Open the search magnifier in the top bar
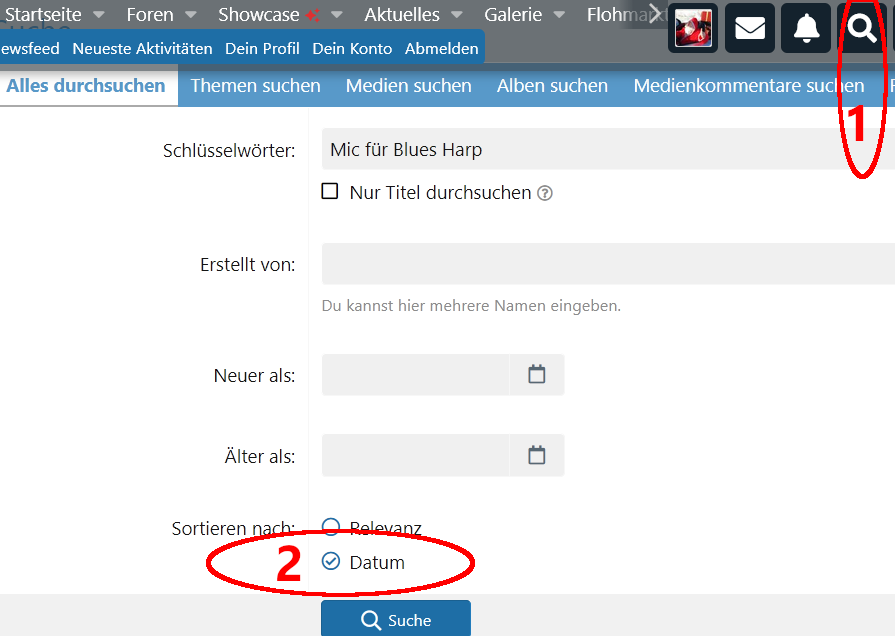The height and width of the screenshot is (636, 895). 861,27
